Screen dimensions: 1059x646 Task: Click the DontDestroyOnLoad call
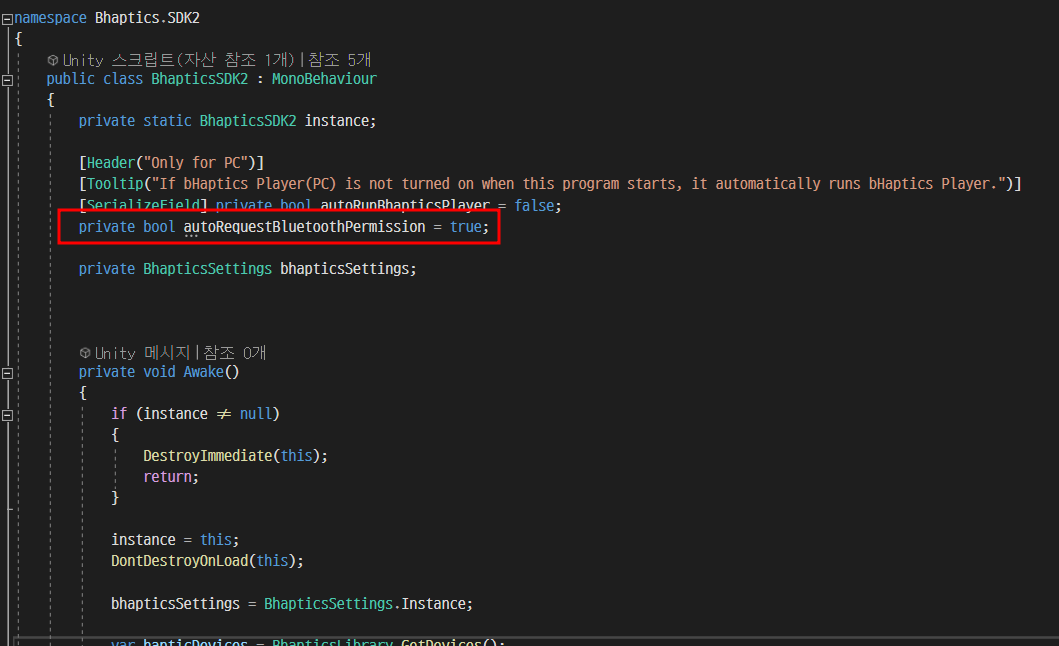[207, 560]
